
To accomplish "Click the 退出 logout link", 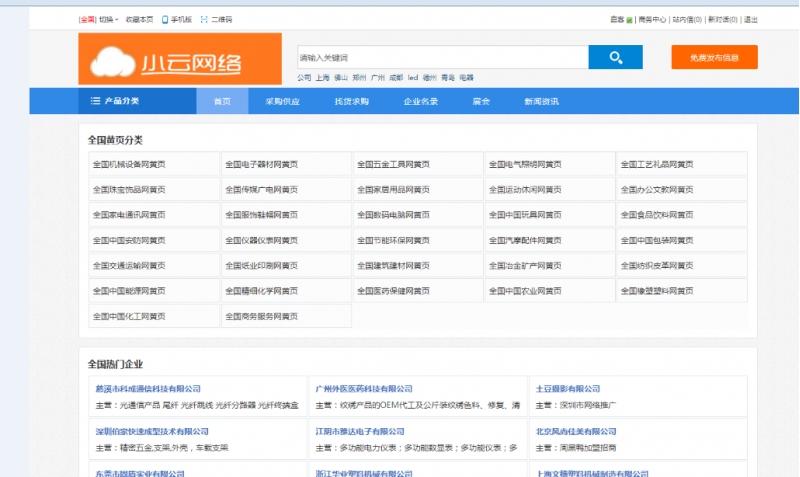I will click(751, 19).
